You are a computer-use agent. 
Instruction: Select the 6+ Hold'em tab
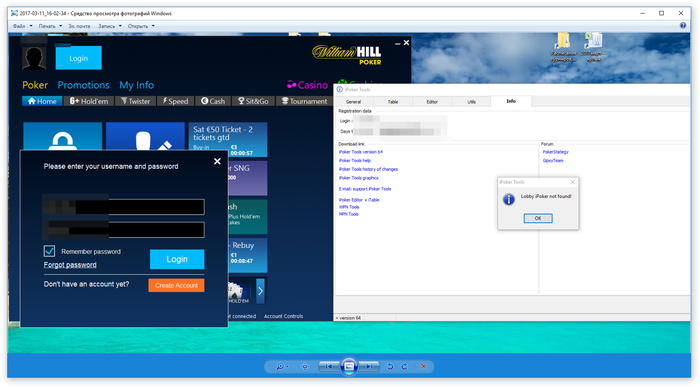(x=89, y=101)
